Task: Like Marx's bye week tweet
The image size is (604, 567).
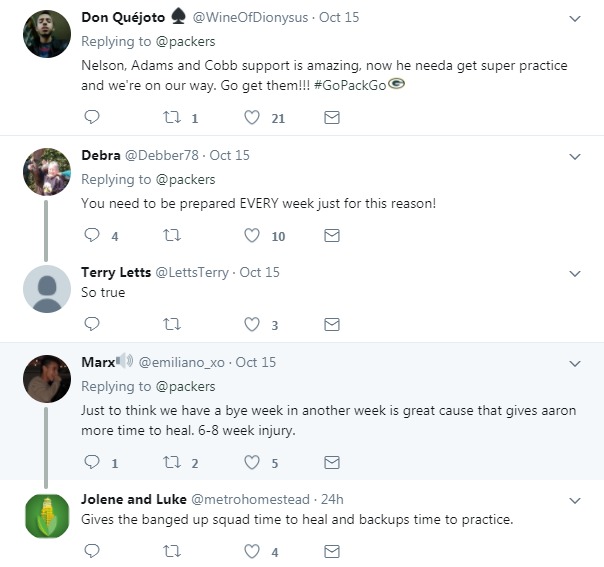Action: click(252, 463)
